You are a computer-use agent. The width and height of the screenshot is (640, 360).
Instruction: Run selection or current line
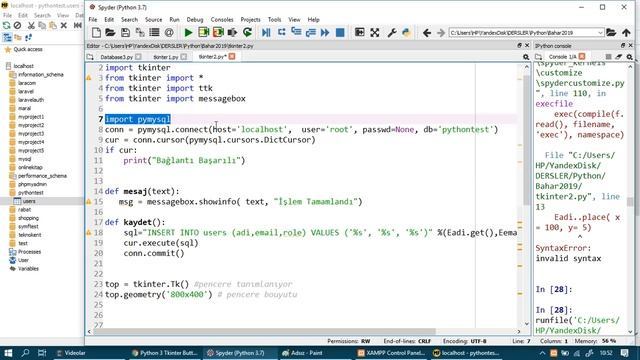tap(232, 33)
